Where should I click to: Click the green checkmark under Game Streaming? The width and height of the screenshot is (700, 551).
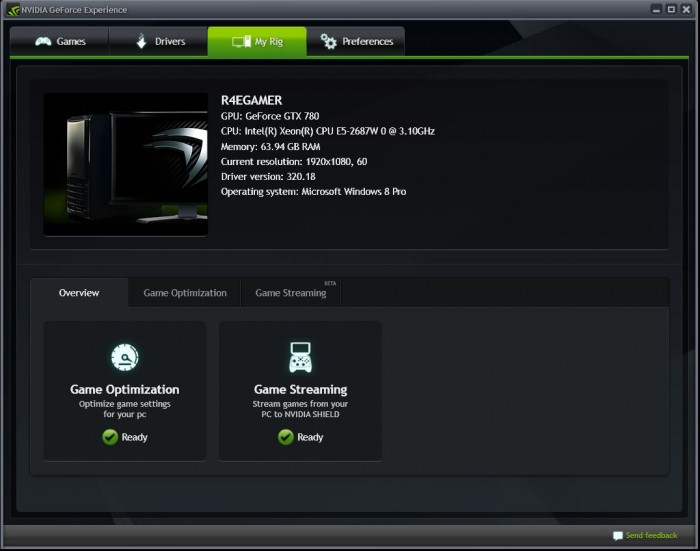click(285, 437)
